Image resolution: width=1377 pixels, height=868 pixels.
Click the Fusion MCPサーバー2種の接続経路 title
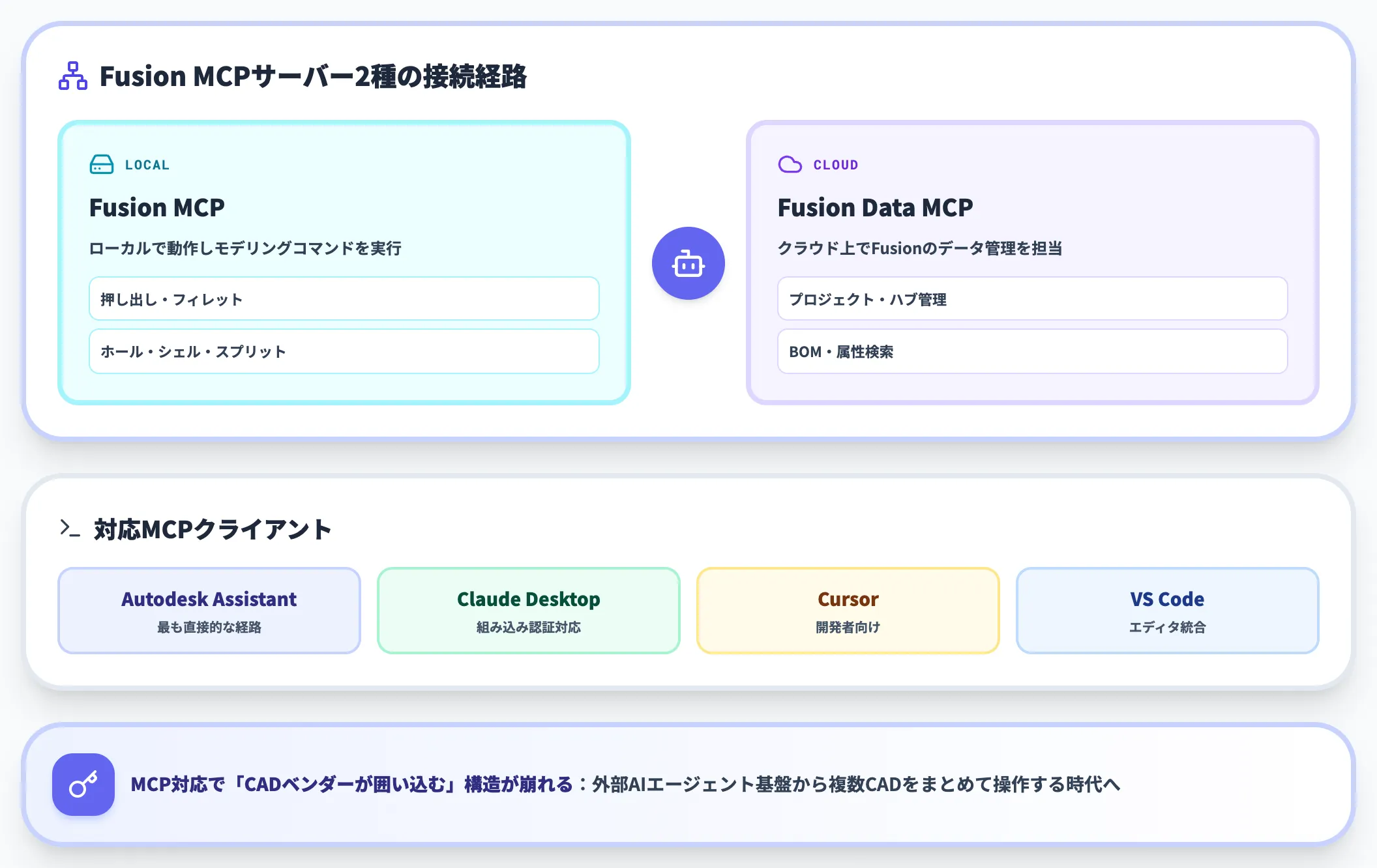click(313, 76)
